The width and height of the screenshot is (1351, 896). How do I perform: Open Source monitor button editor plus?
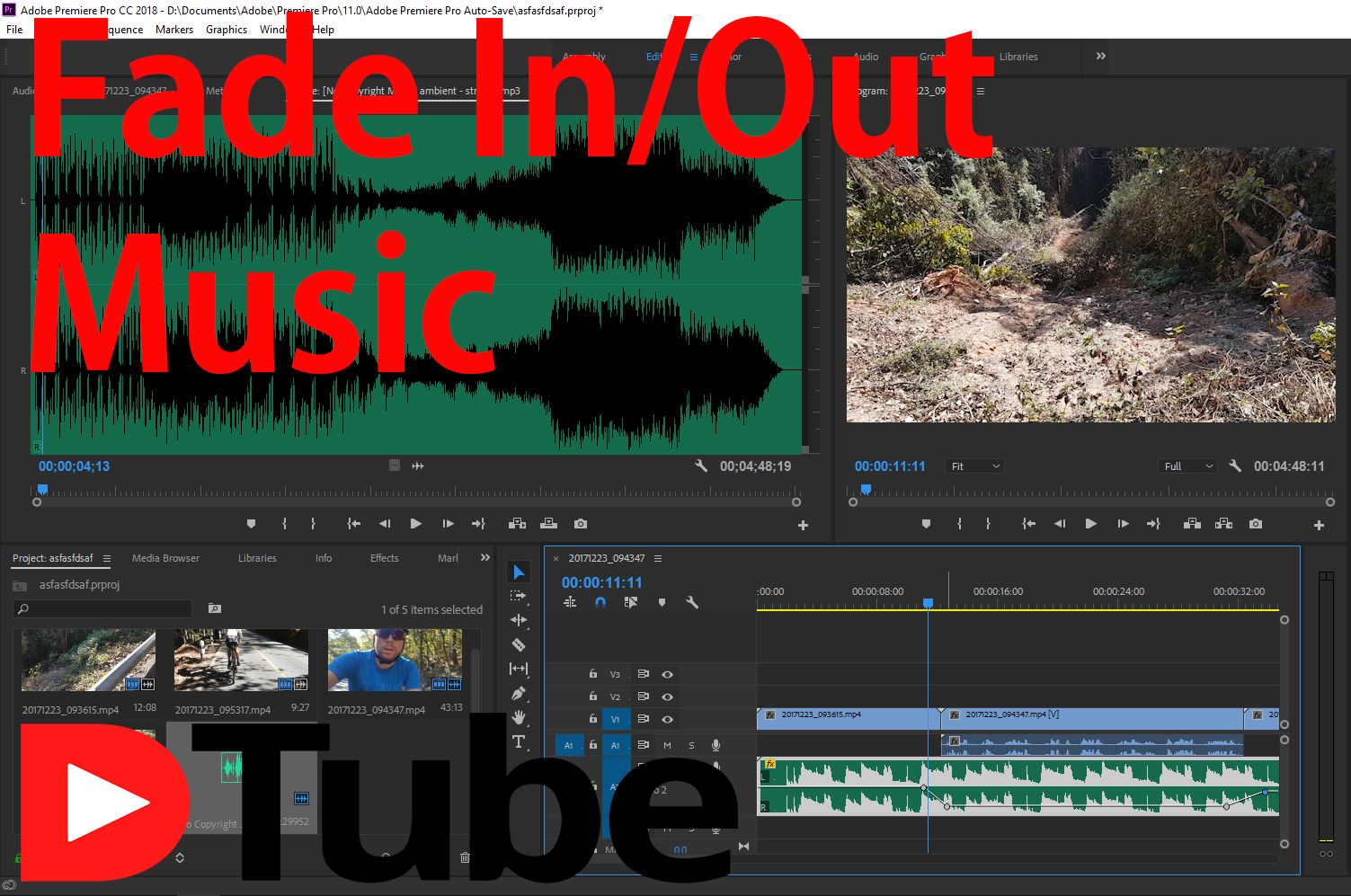point(803,526)
